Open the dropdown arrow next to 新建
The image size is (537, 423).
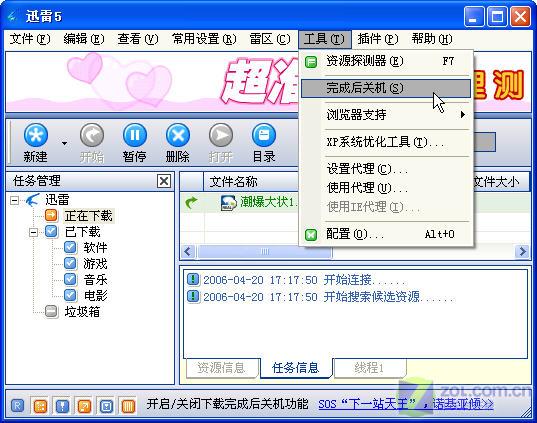[x=64, y=143]
